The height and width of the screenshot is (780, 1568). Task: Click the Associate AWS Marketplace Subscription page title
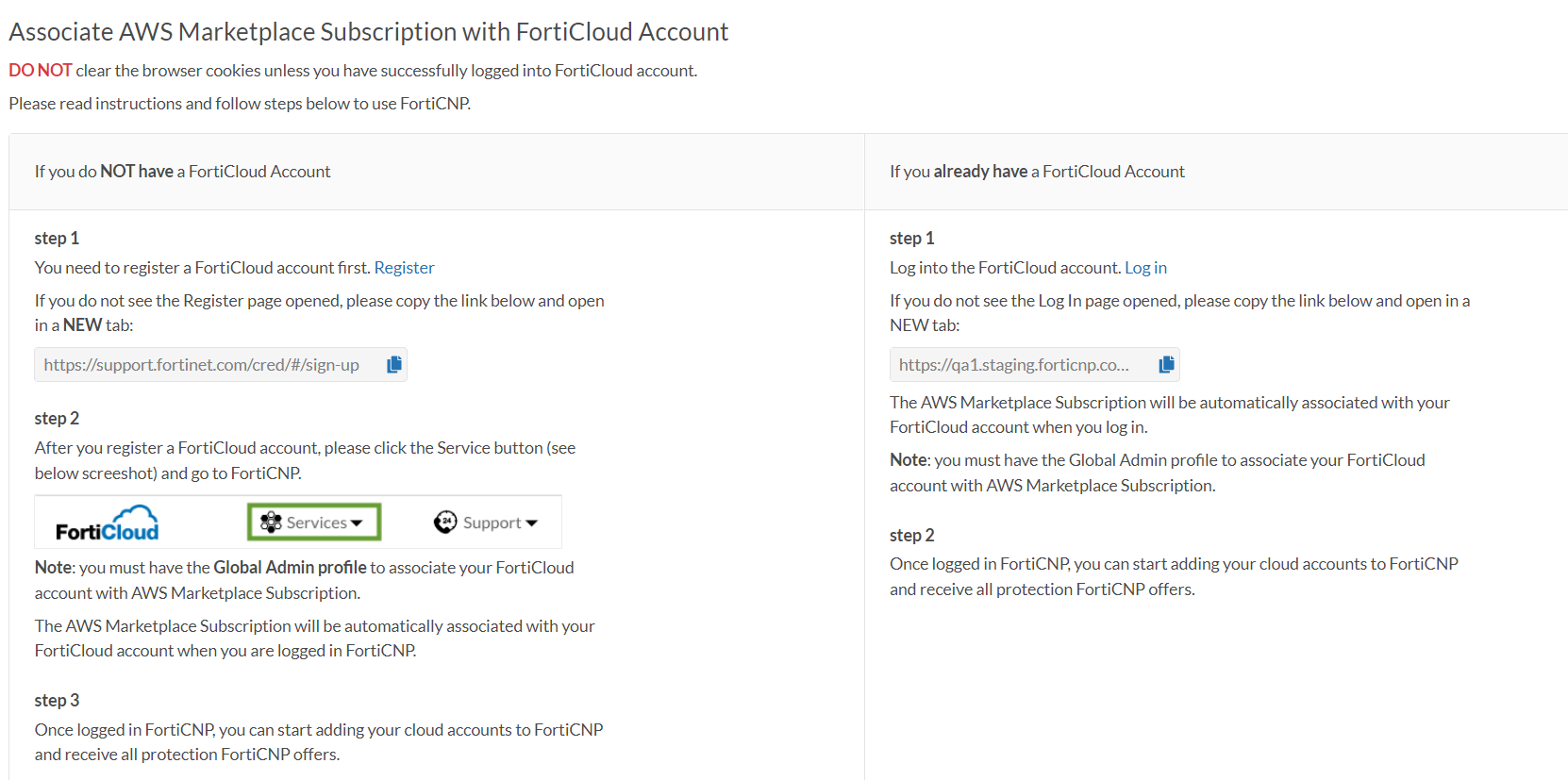coord(368,32)
